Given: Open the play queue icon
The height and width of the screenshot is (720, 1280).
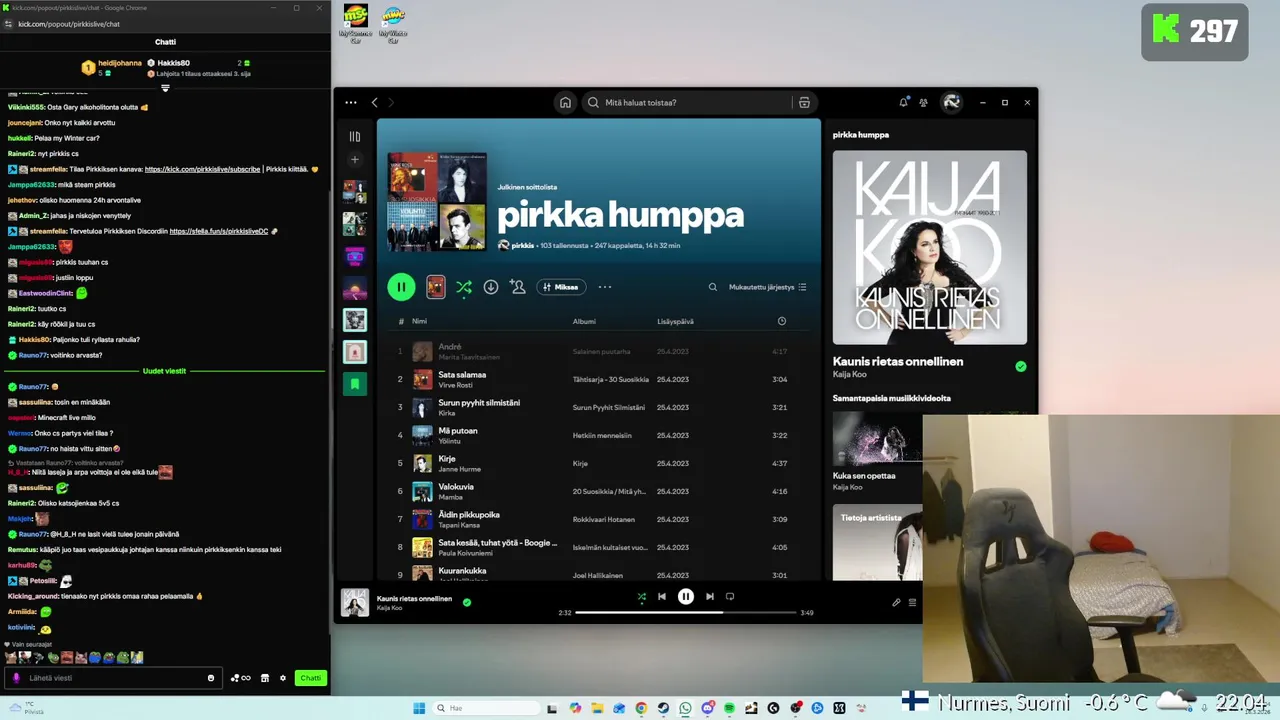Looking at the screenshot, I should [912, 602].
